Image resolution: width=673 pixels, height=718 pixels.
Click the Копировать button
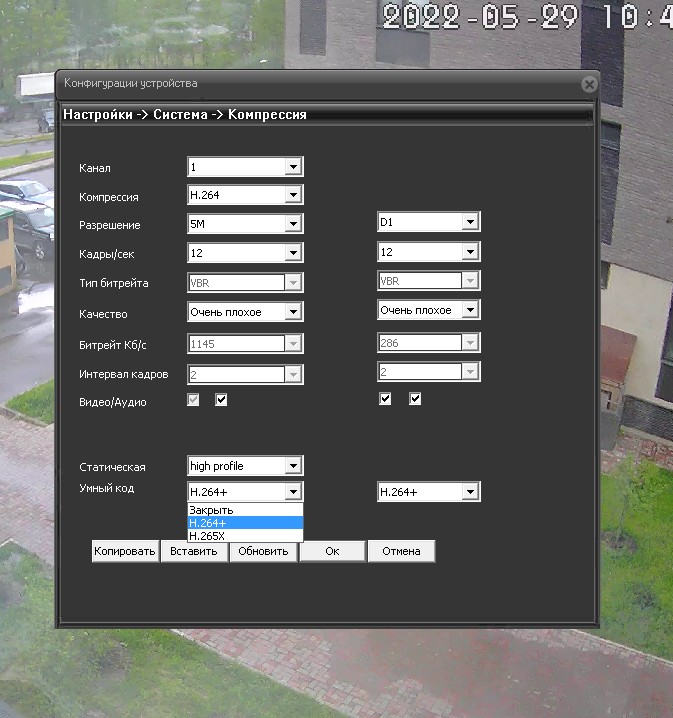(125, 551)
